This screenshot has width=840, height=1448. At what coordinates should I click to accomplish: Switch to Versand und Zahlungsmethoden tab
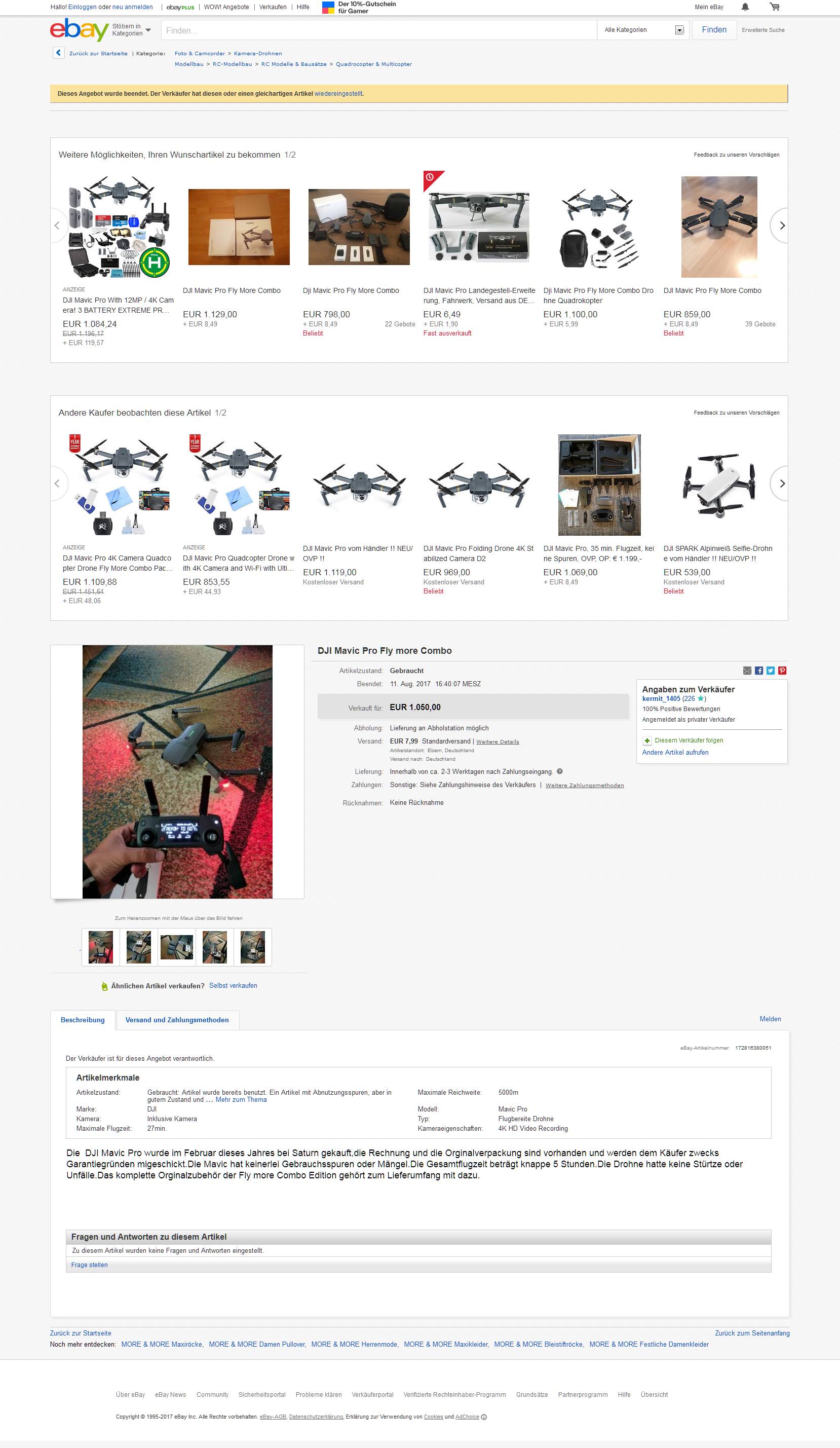pyautogui.click(x=177, y=1020)
